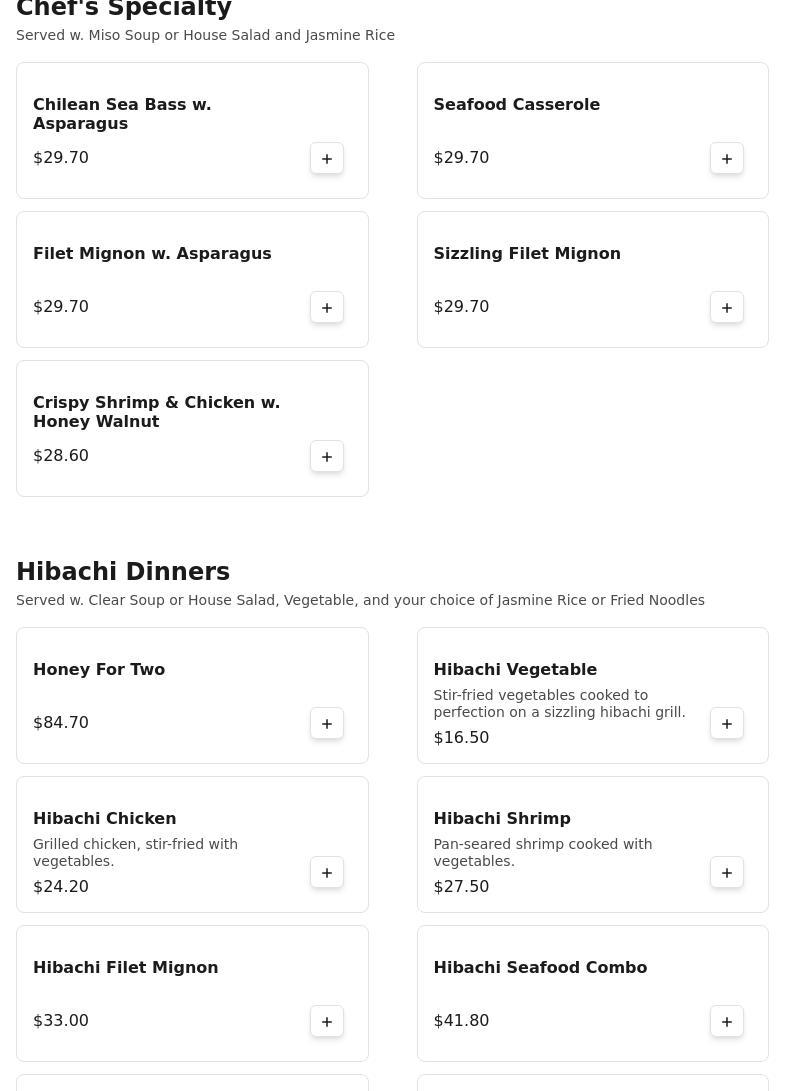The width and height of the screenshot is (785, 1091).
Task: Add Hibachi Shrimp using plus button
Action: click(727, 873)
